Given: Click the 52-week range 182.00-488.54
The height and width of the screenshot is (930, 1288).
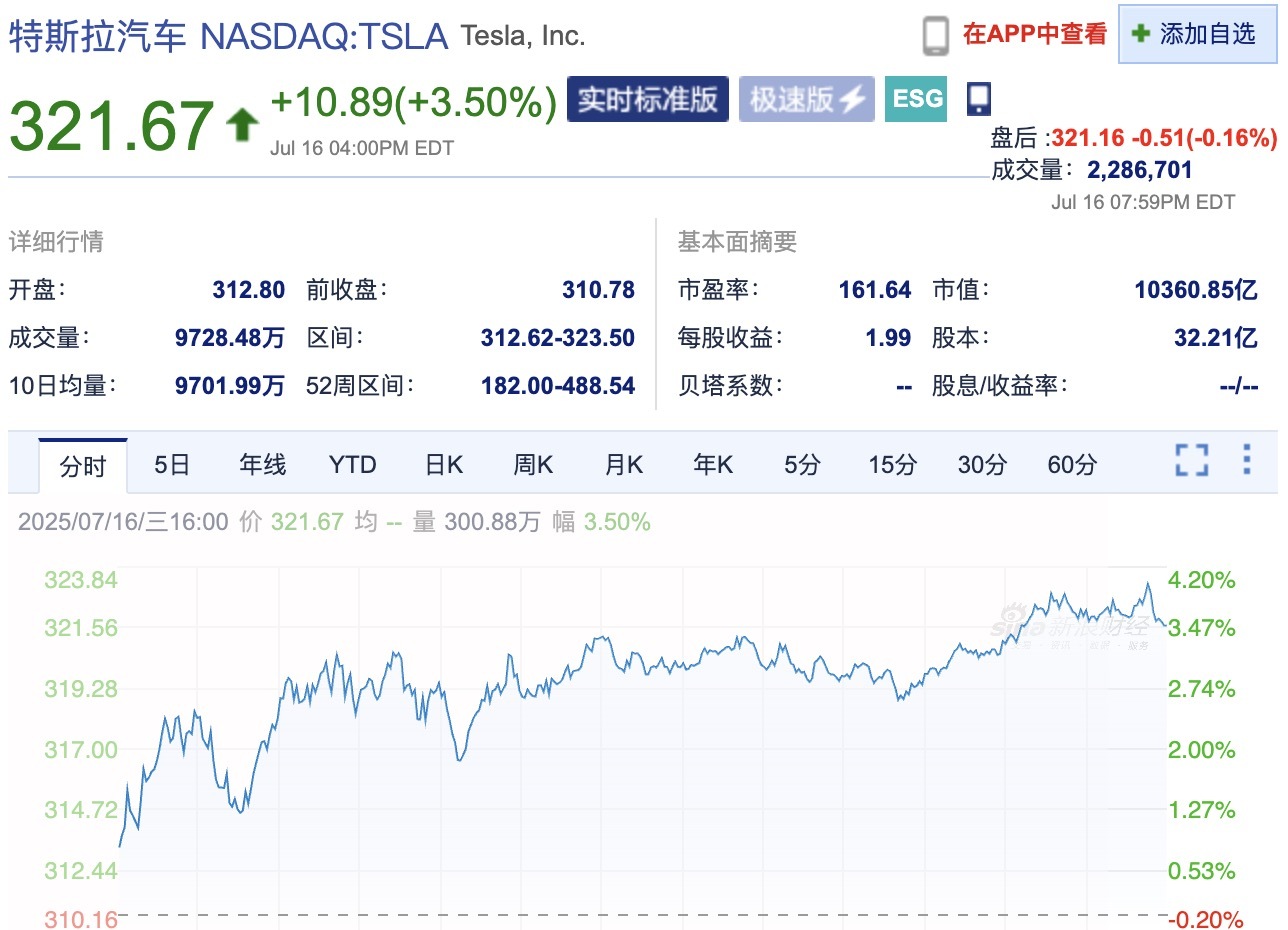Looking at the screenshot, I should (558, 385).
